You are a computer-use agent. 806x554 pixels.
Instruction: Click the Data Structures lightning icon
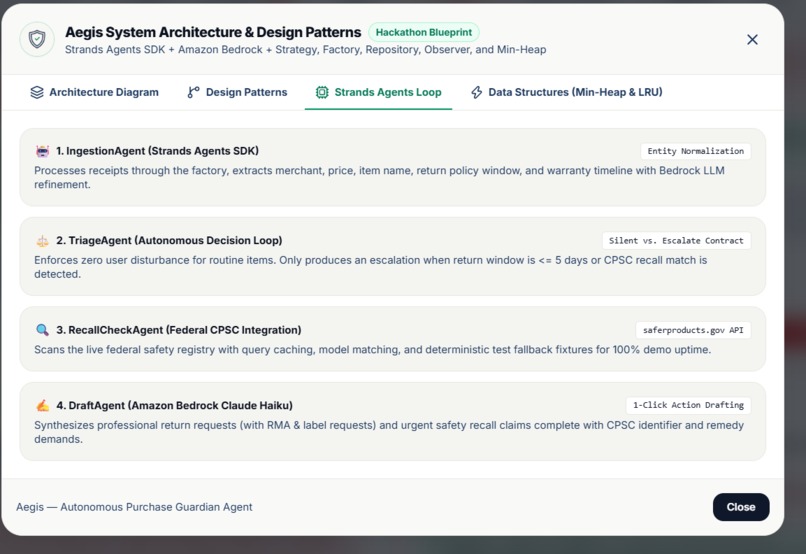(477, 92)
